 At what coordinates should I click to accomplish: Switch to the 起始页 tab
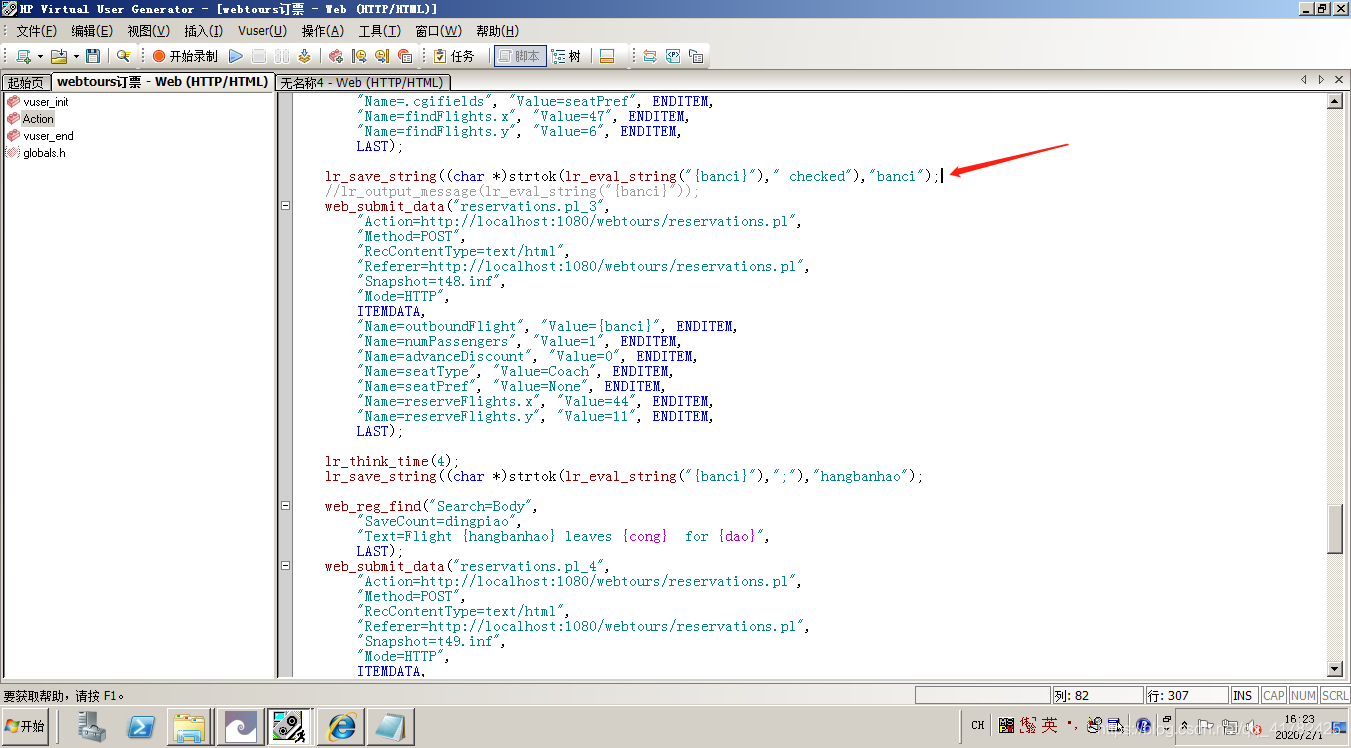(x=26, y=82)
